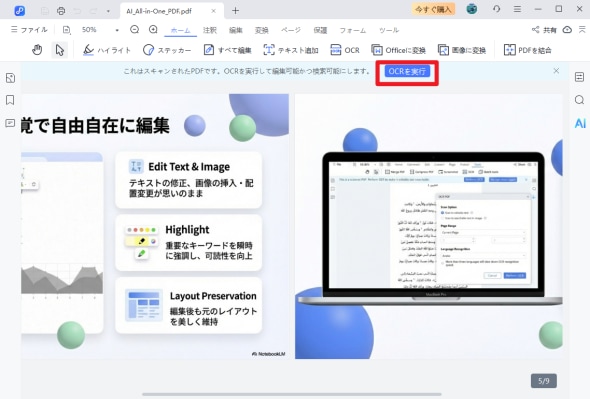Open the OCR tool in toolbar
This screenshot has height=399, width=590.
point(345,50)
